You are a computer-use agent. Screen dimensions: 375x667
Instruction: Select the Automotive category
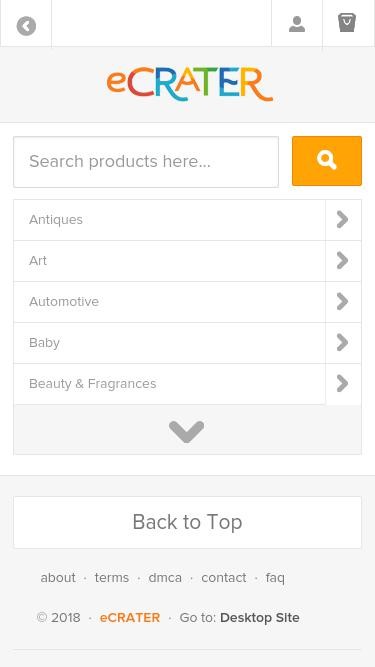[170, 302]
